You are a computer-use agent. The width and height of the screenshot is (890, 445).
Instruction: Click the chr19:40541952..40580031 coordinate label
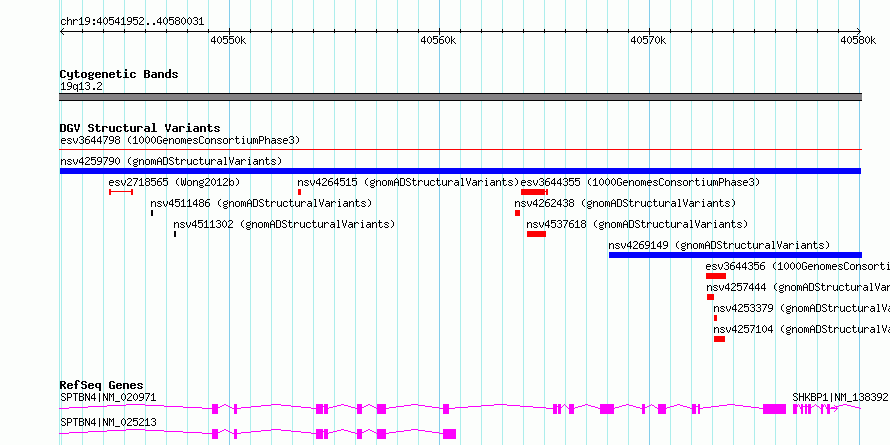pyautogui.click(x=132, y=22)
